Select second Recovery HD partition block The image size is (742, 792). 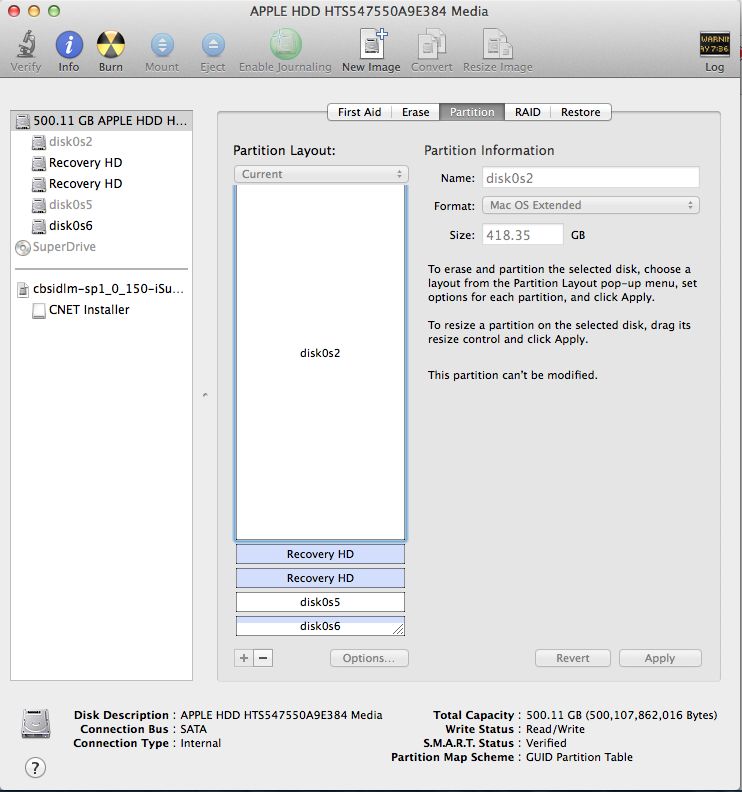[320, 578]
